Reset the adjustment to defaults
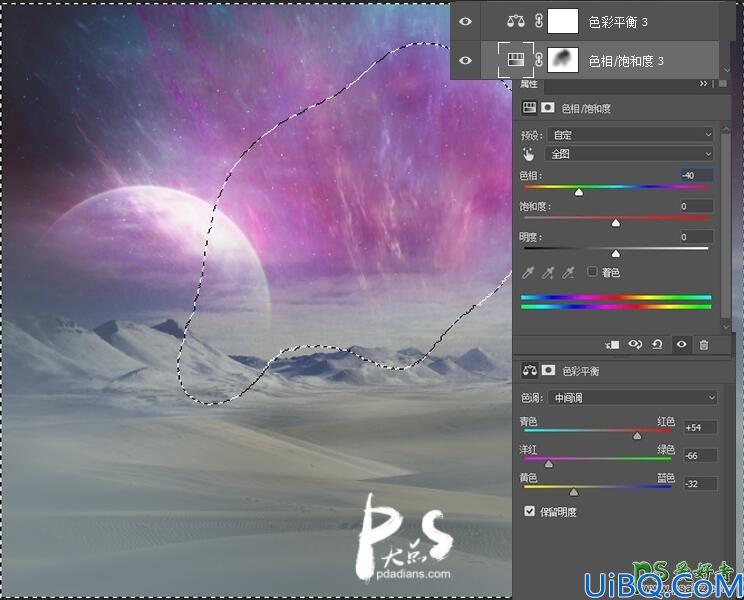 tap(657, 344)
